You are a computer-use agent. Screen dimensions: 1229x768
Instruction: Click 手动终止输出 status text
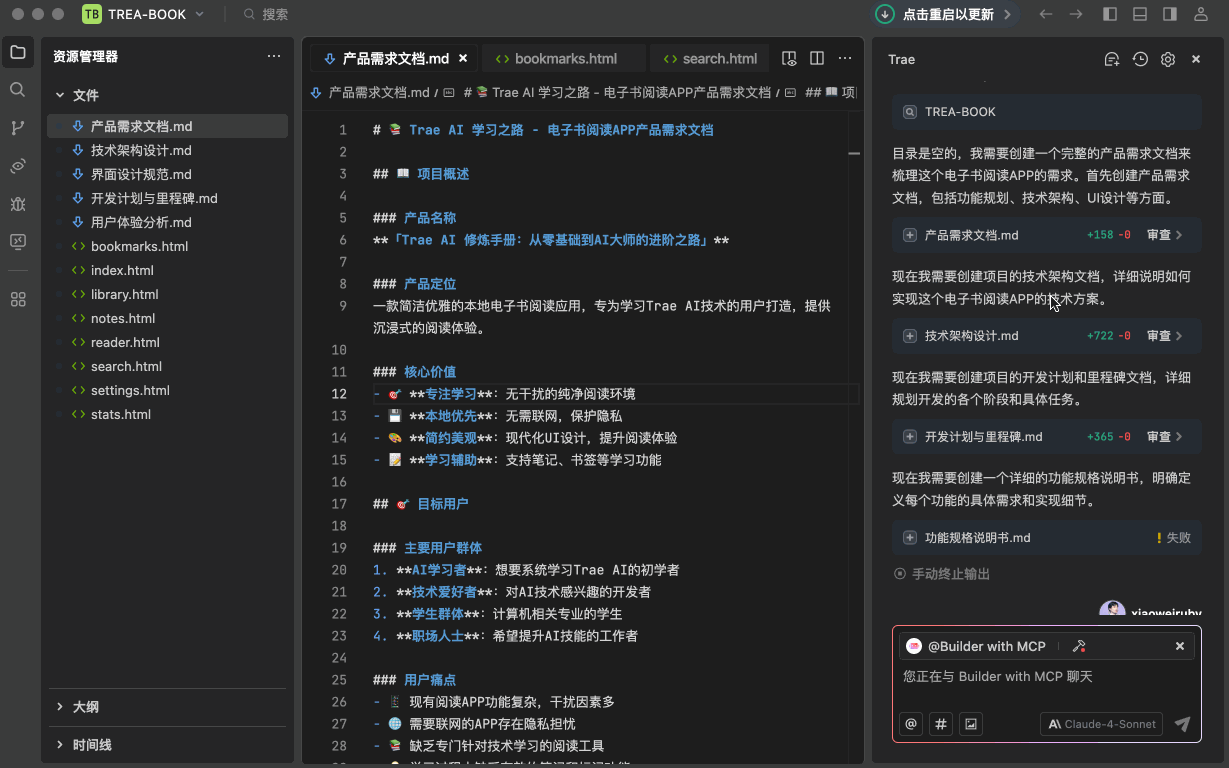click(x=951, y=574)
